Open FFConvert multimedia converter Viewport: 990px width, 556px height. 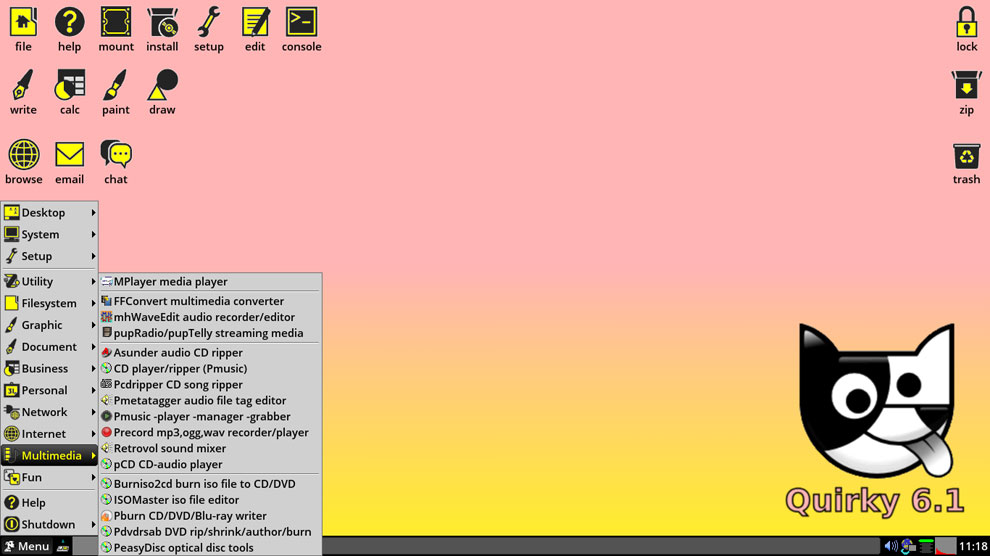coord(210,301)
